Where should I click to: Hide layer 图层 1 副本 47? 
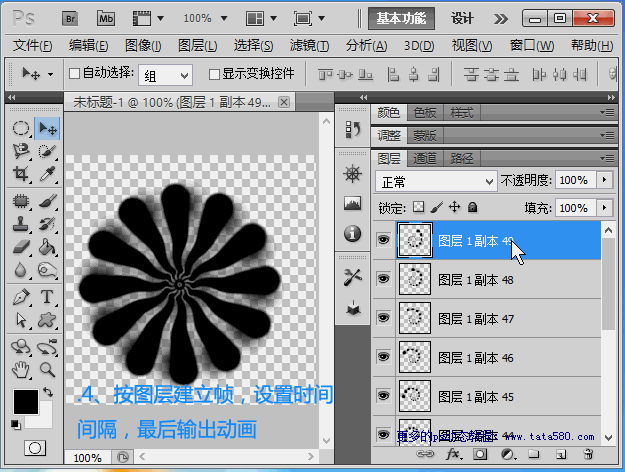pyautogui.click(x=383, y=318)
